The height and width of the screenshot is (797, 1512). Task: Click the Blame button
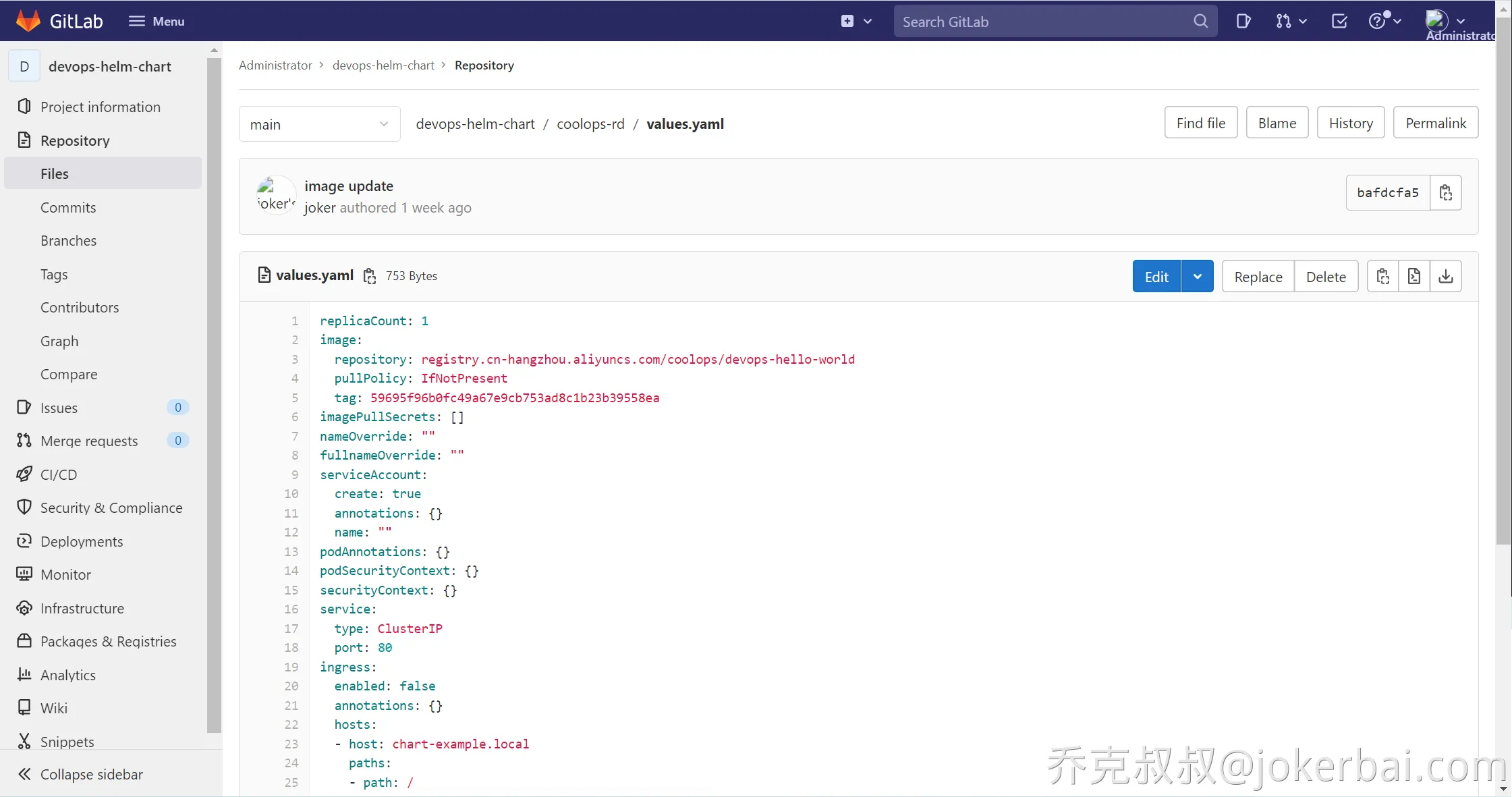tap(1277, 123)
